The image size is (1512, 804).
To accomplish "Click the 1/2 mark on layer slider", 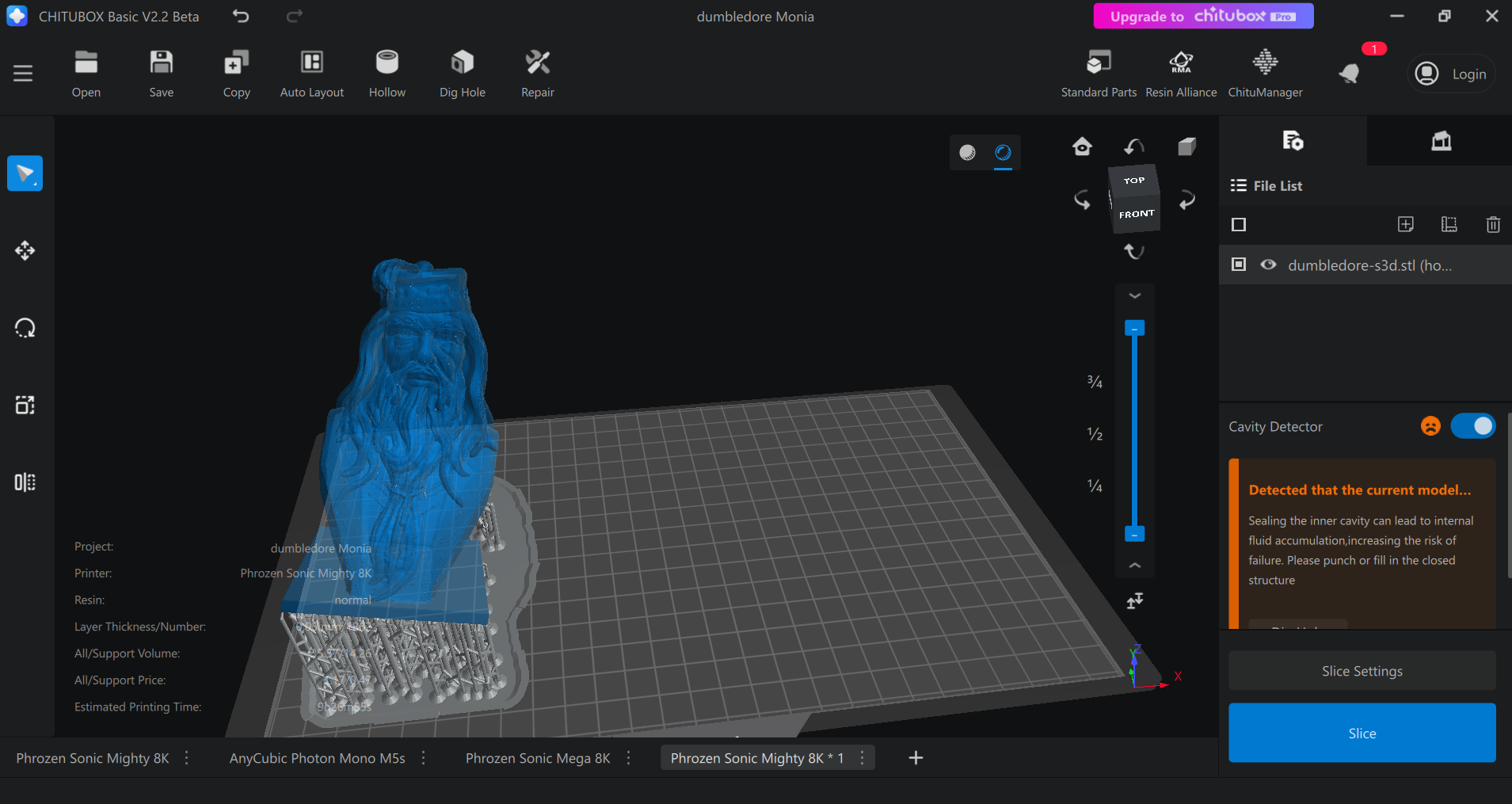I will [x=1095, y=434].
